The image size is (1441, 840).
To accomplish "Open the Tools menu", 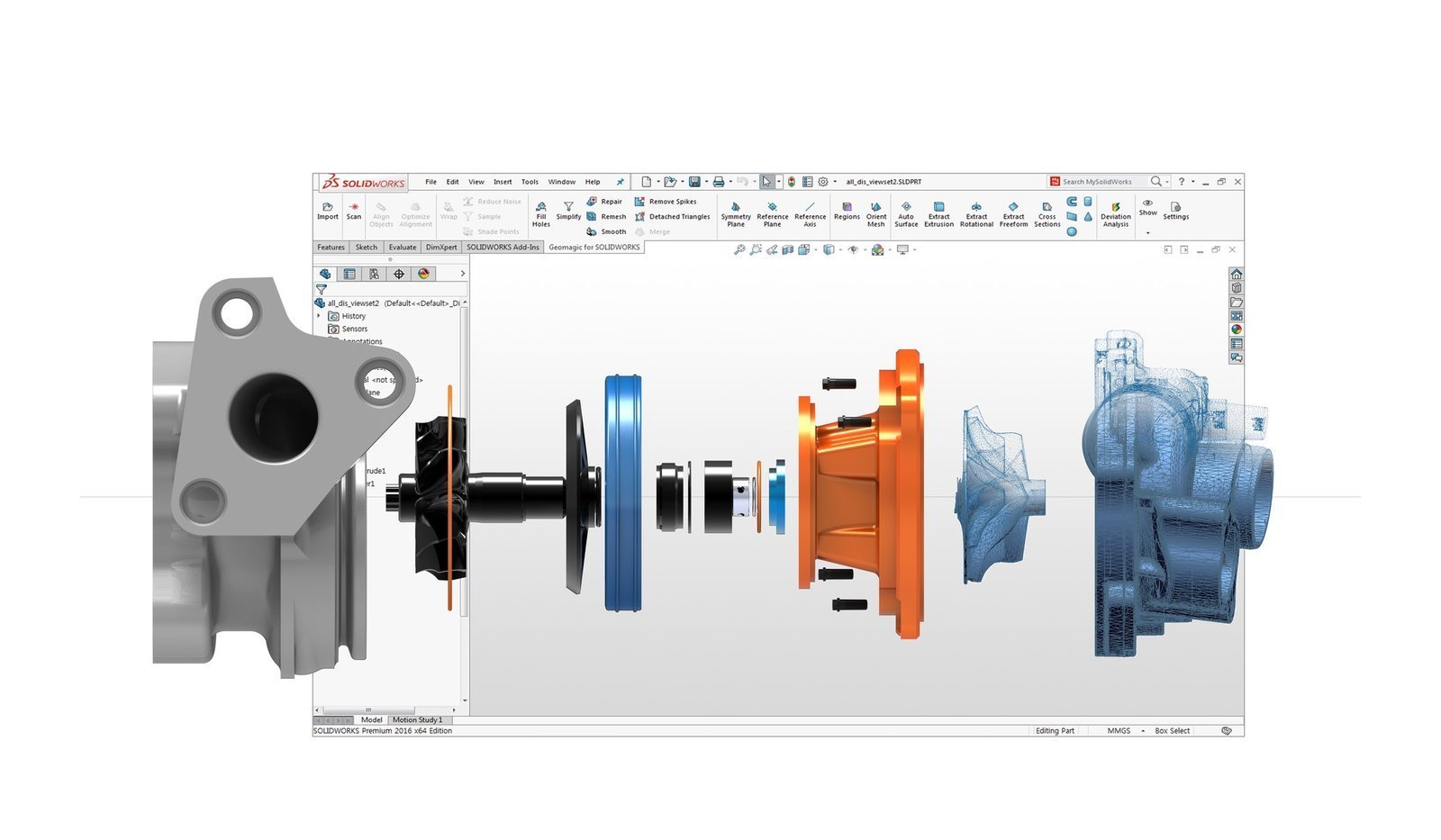I will (x=530, y=182).
